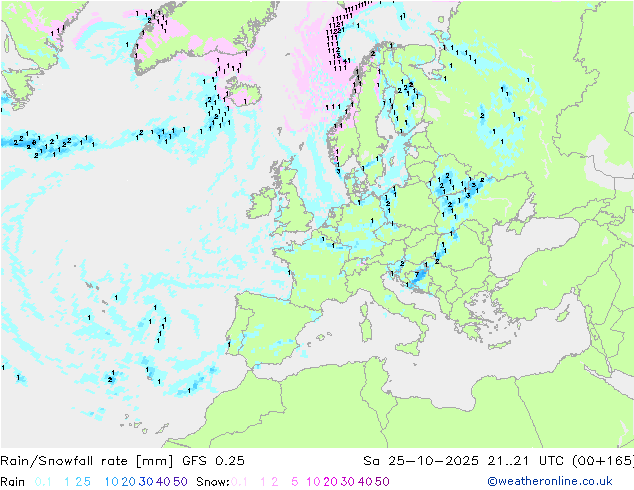Pick the Snow legend value 50
The image size is (634, 490).
coord(383,482)
